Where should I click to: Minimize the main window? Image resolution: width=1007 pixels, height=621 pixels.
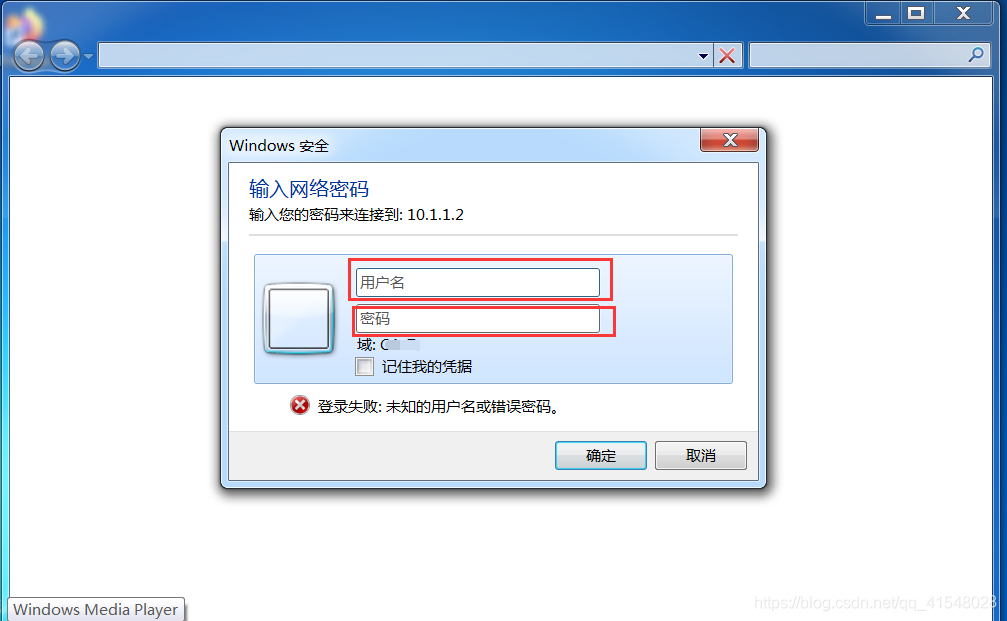coord(883,13)
